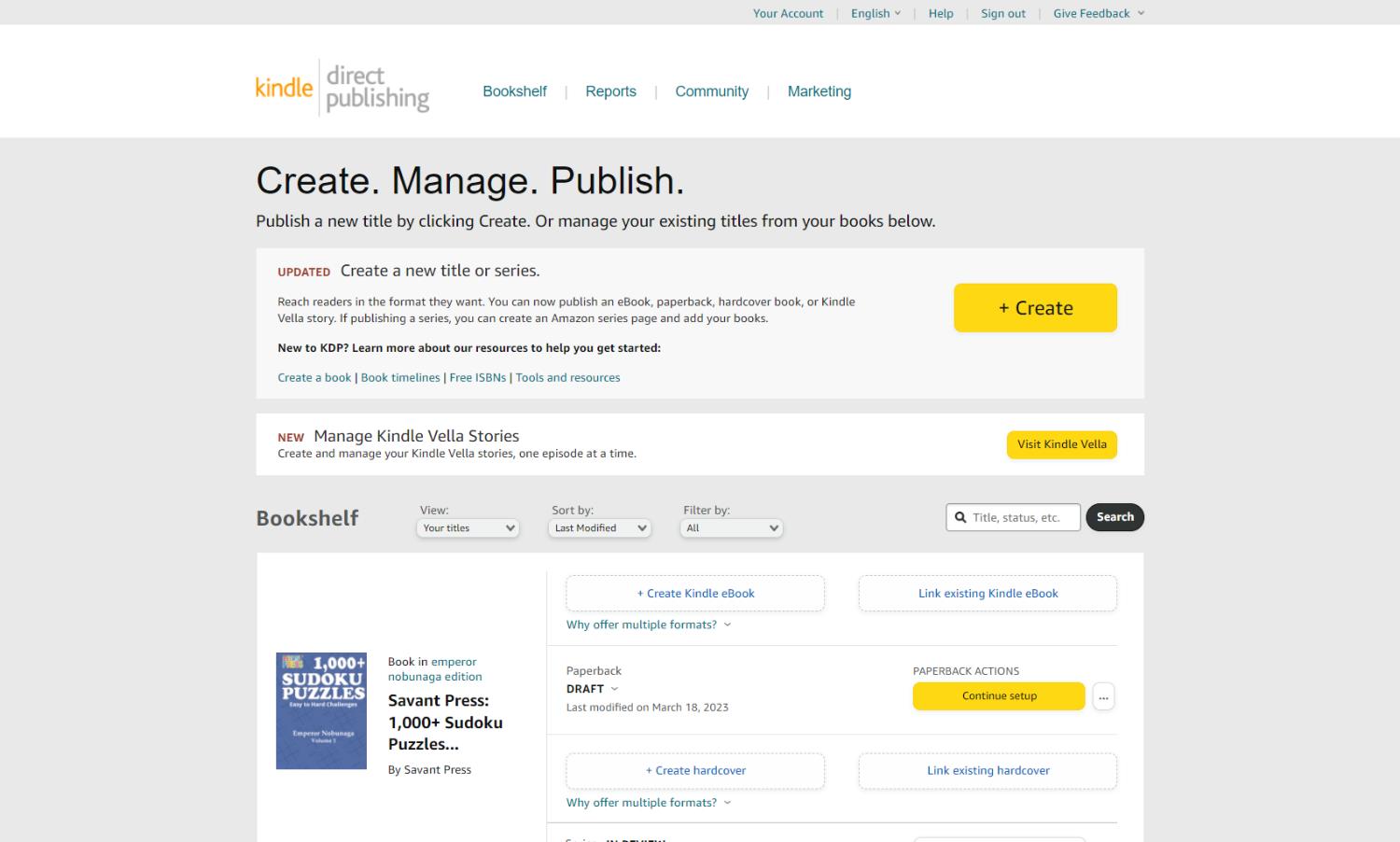This screenshot has height=842, width=1400.
Task: Open the Sort by Last Modified dropdown
Action: tap(599, 528)
